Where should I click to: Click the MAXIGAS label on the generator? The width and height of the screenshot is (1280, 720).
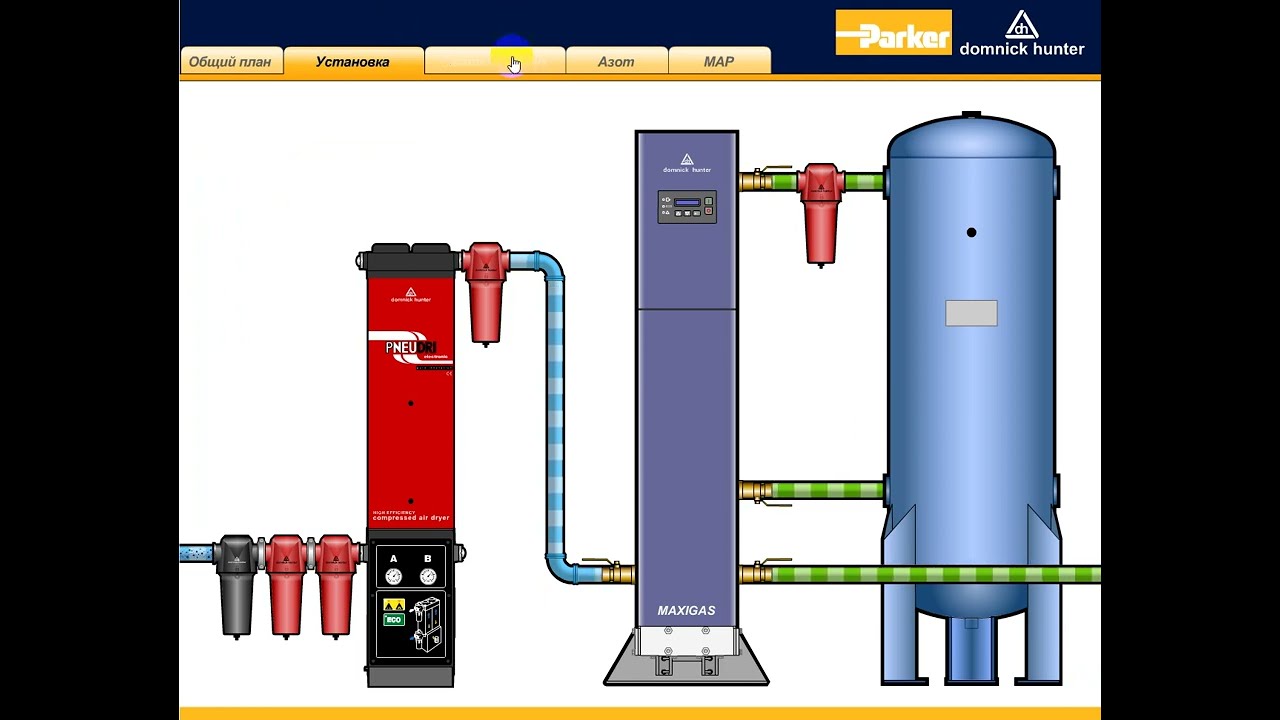click(686, 611)
